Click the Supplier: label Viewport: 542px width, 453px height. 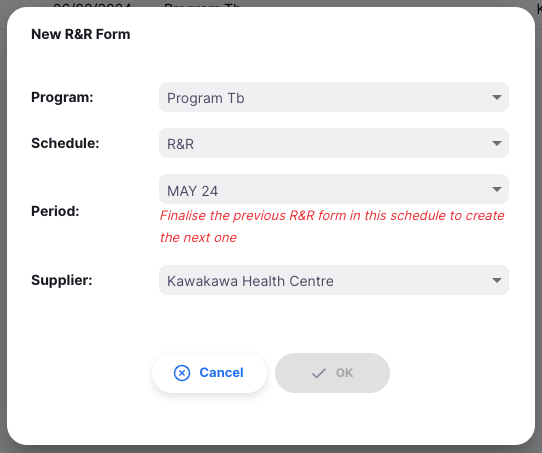[x=62, y=280]
